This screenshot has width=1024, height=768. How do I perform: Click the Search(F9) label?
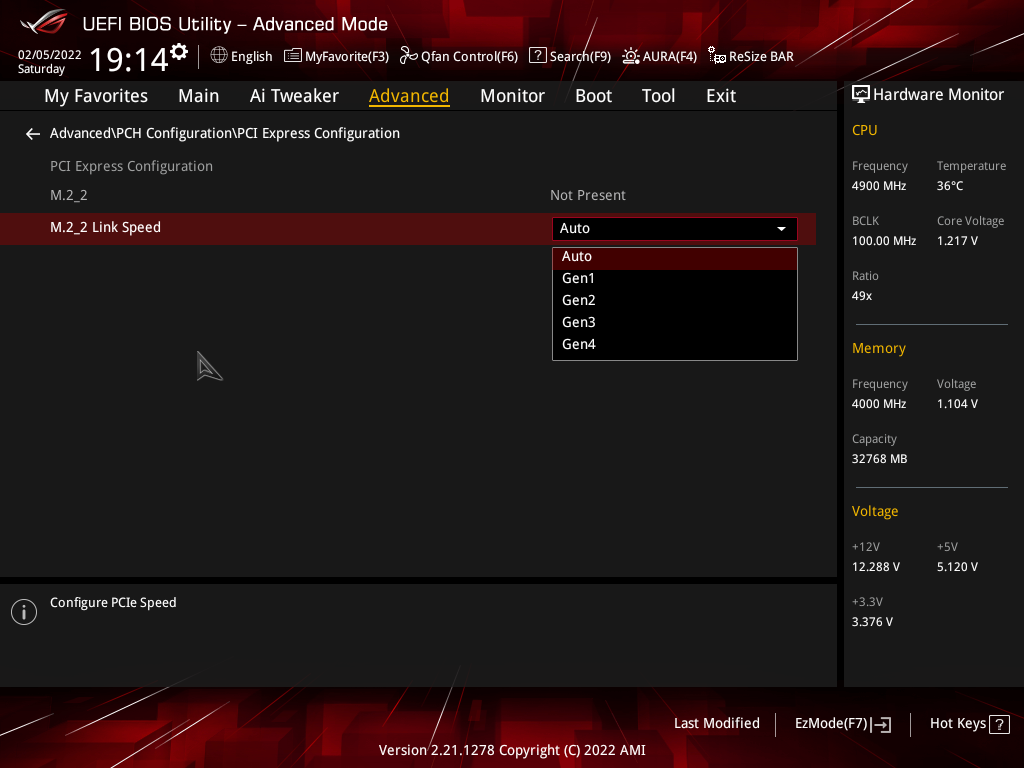[580, 57]
